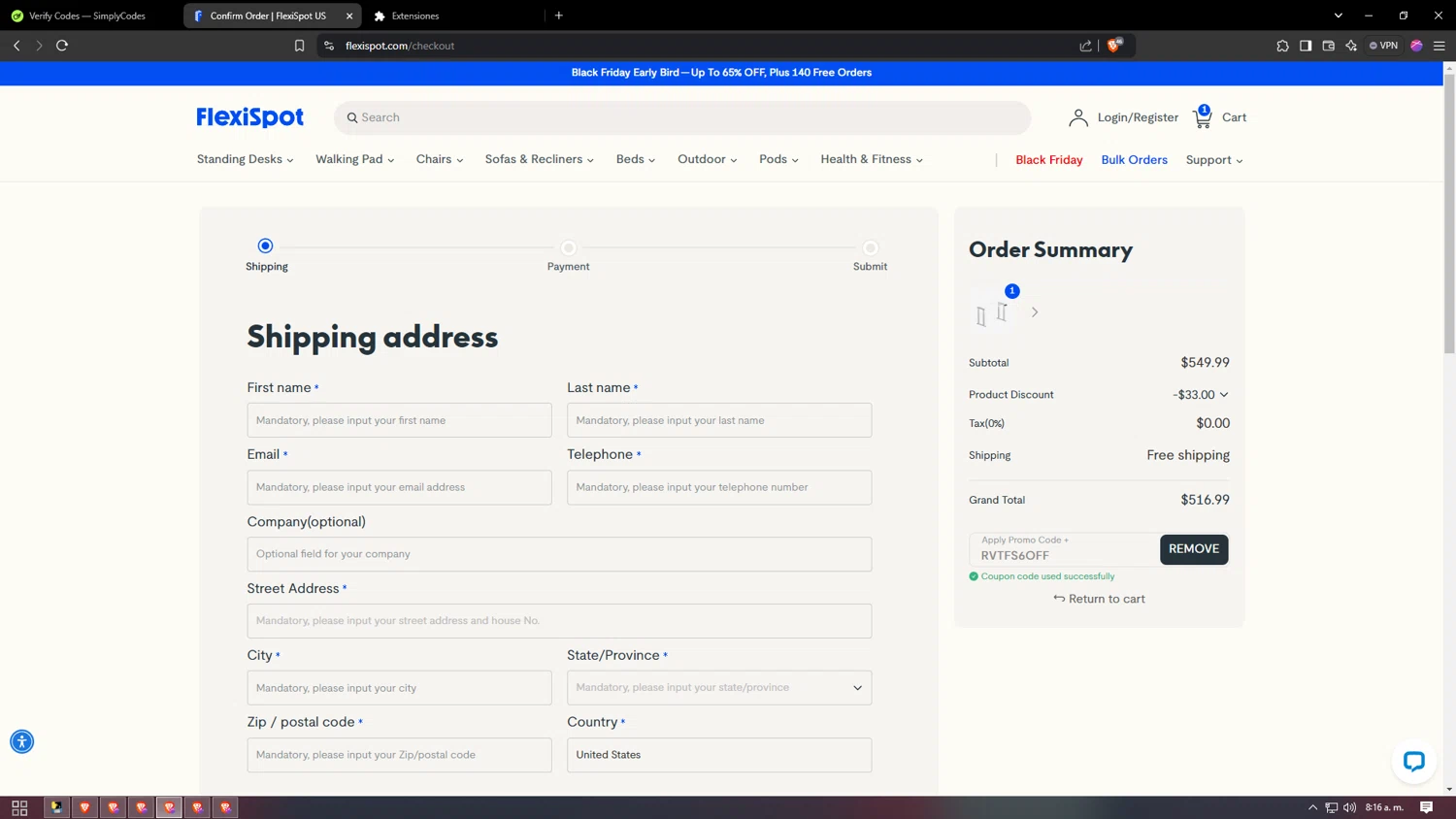Open the live chat bubble

[x=1413, y=761]
